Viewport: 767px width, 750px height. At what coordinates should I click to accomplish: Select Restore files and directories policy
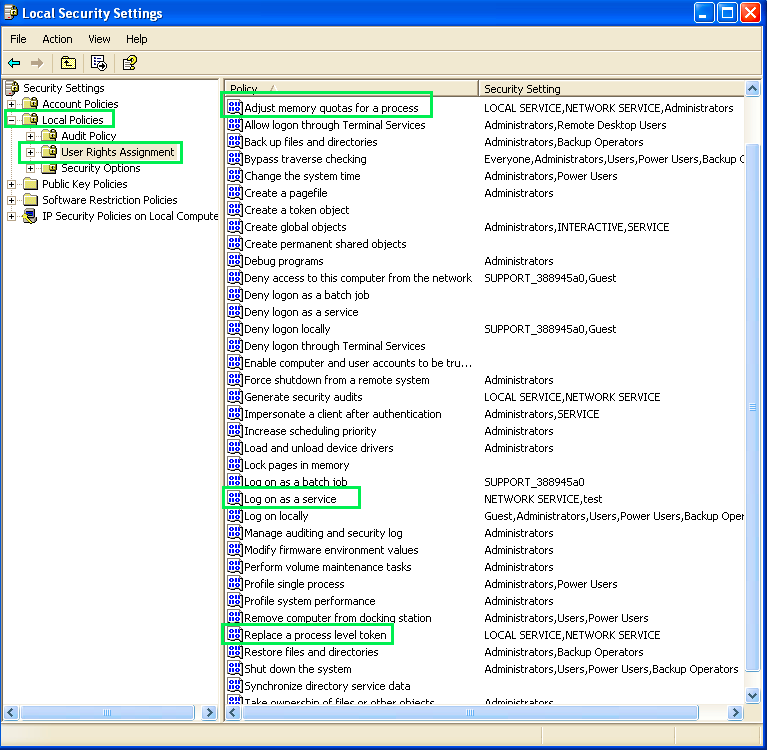(x=311, y=652)
